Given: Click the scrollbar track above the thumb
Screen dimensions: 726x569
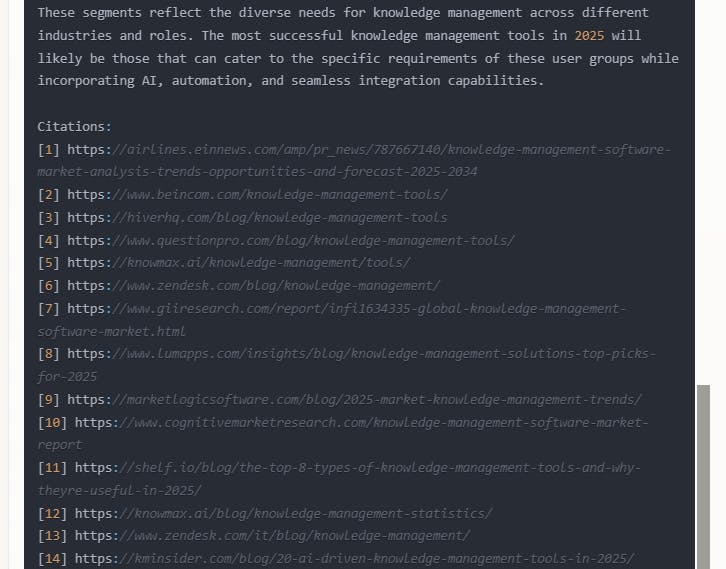Looking at the screenshot, I should [x=704, y=200].
